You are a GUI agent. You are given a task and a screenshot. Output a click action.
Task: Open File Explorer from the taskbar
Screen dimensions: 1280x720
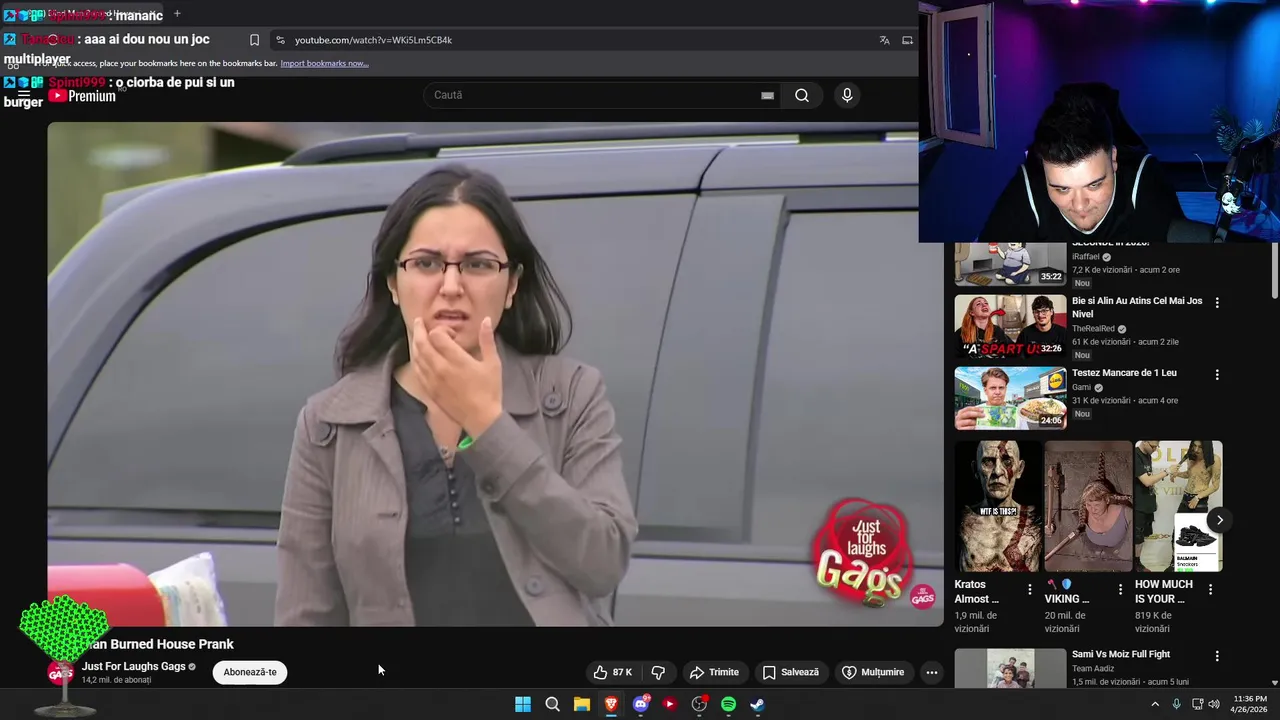click(x=581, y=704)
